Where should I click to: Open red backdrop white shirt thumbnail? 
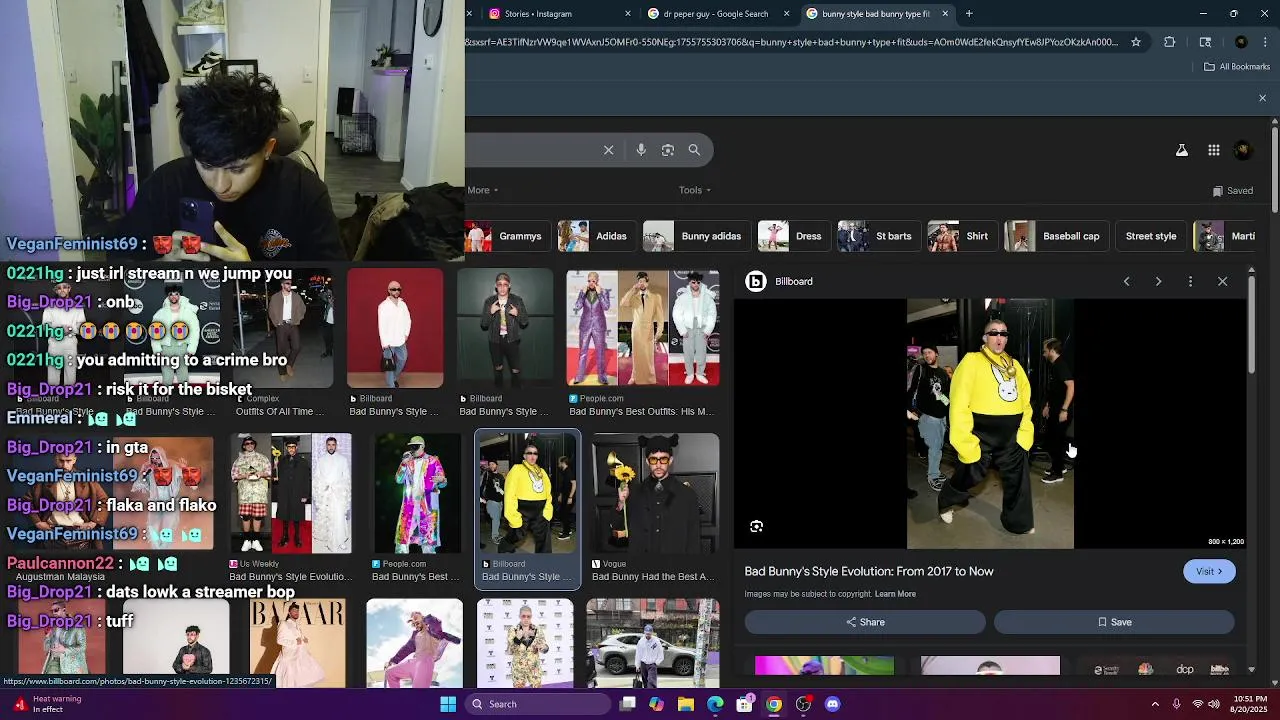tap(395, 328)
